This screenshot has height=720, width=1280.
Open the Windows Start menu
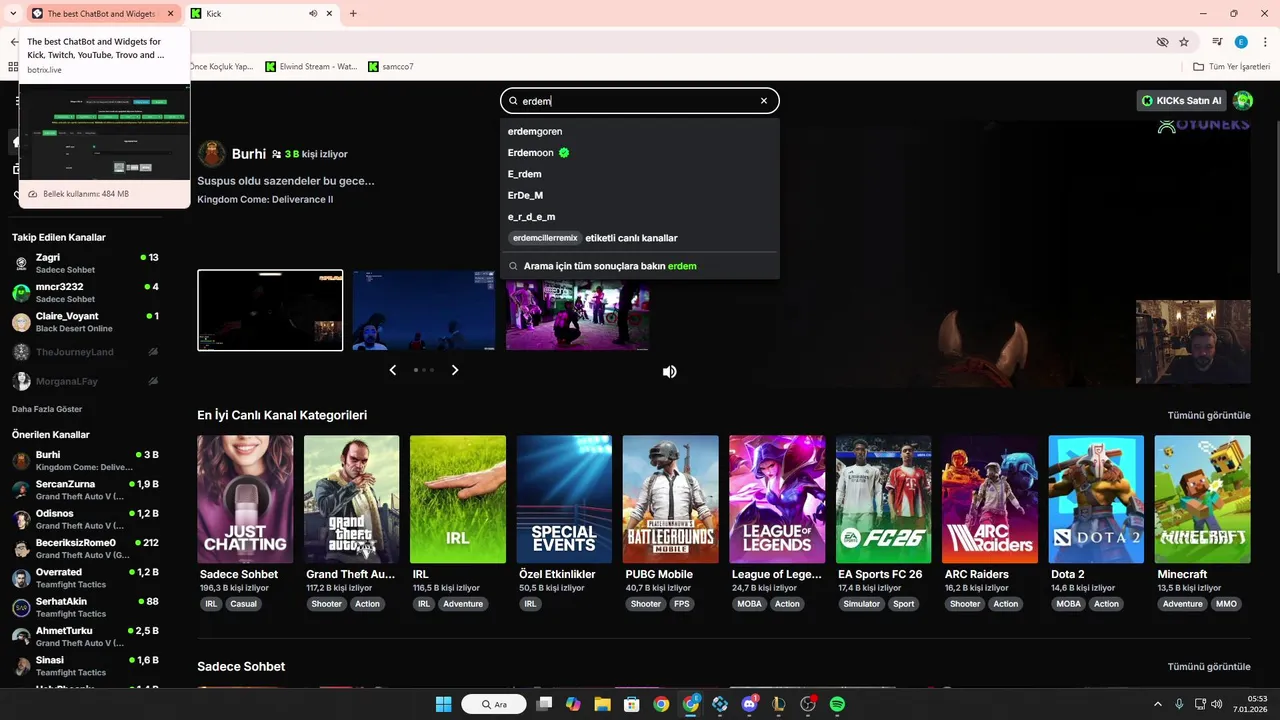click(443, 704)
